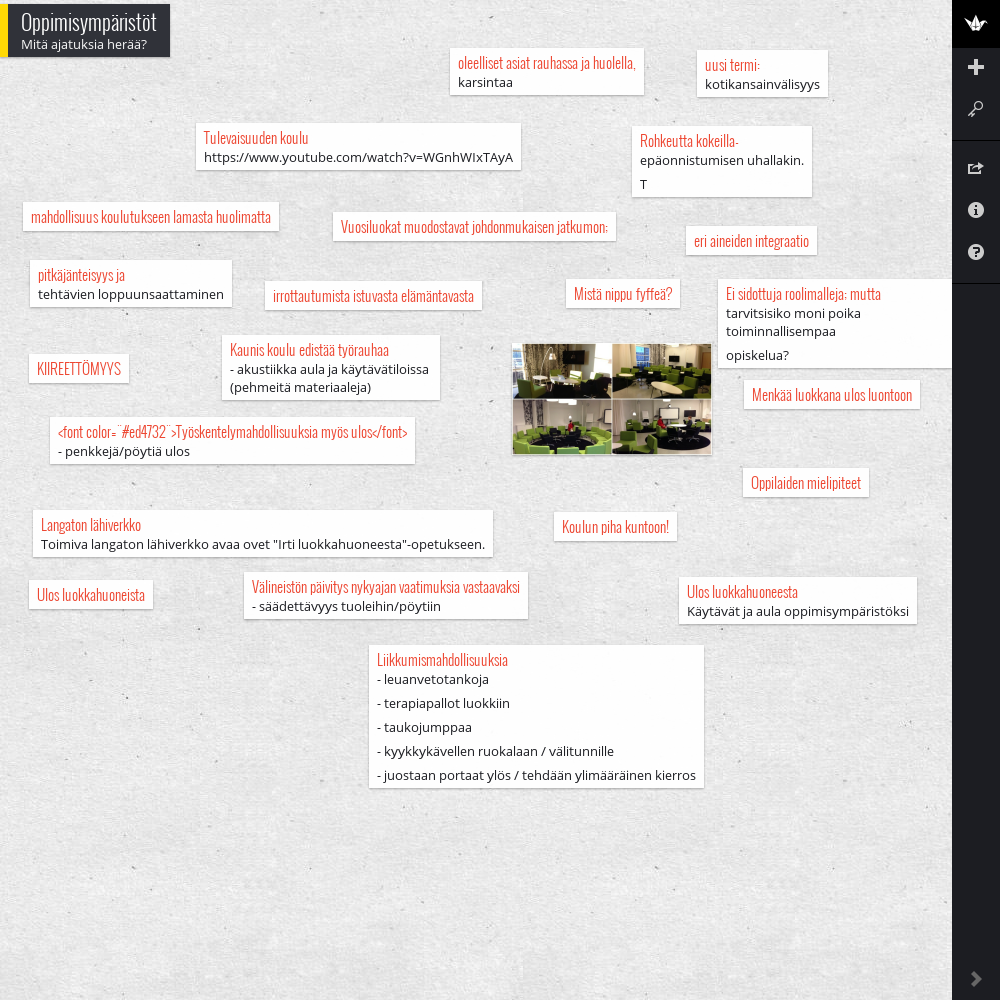The image size is (1000, 1000).
Task: Select the KIIREETTÖMYYS note
Action: [x=79, y=369]
